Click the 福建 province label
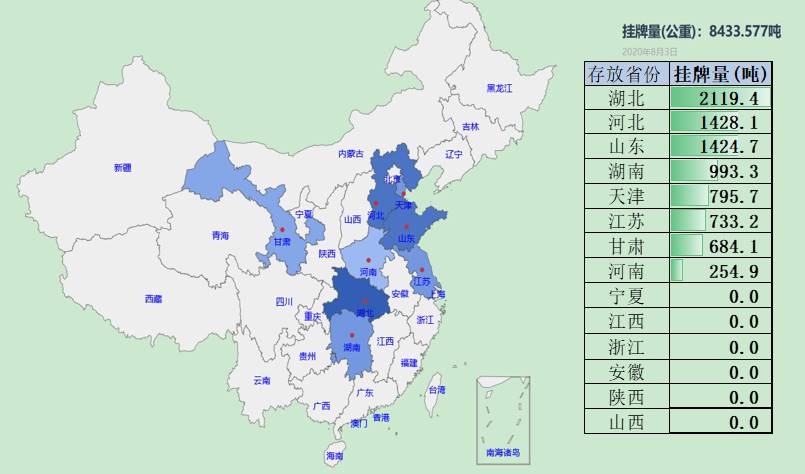The height and width of the screenshot is (474, 805). point(409,363)
